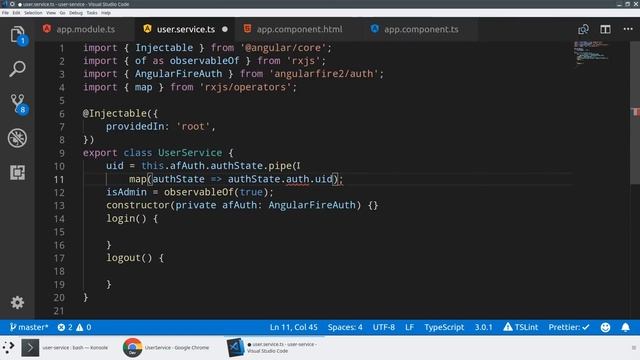This screenshot has height=360, width=640.
Task: Switch to user.service.ts tab
Action: (x=184, y=29)
